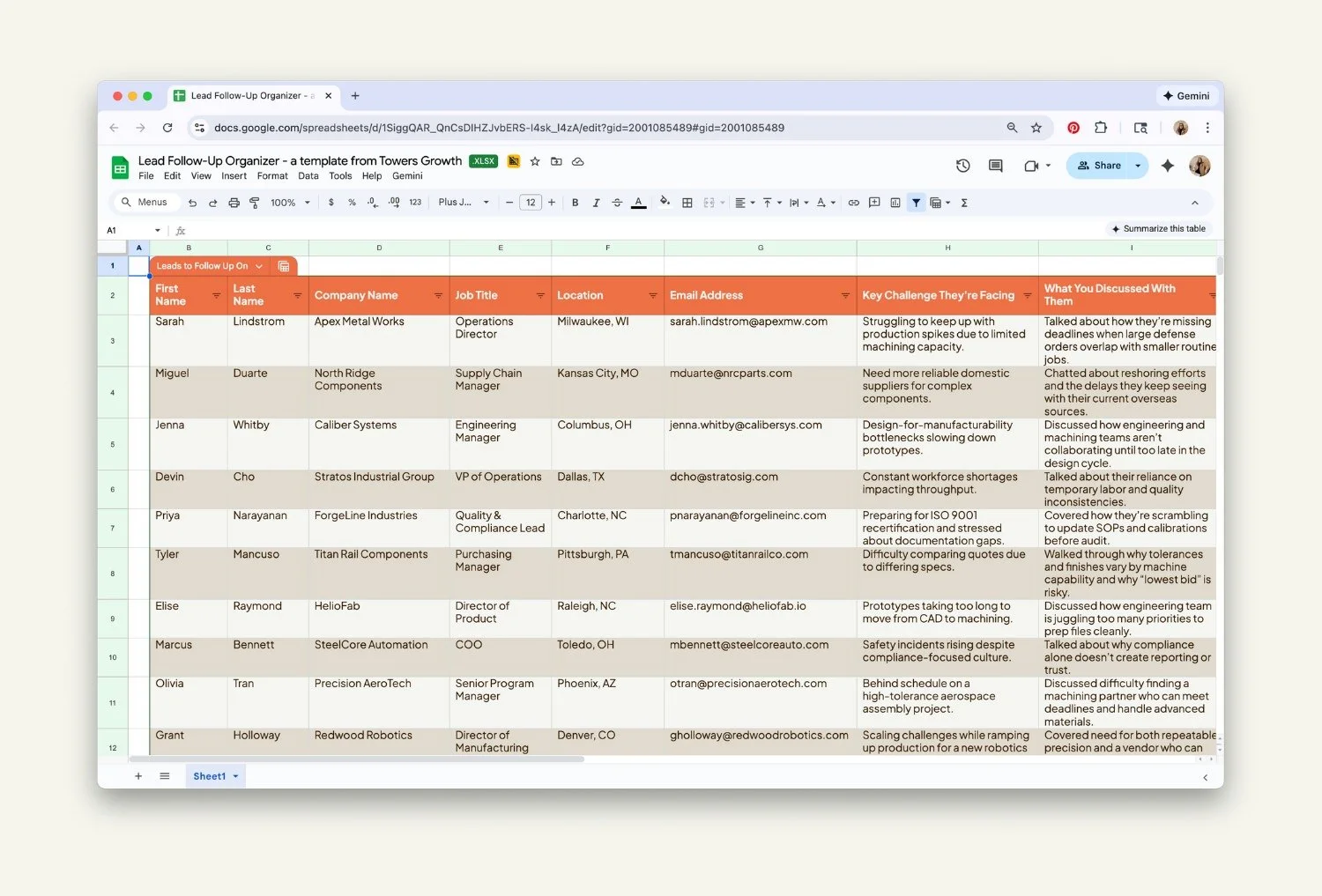Open the Functions sigma menu
The width and height of the screenshot is (1322, 896).
(964, 203)
